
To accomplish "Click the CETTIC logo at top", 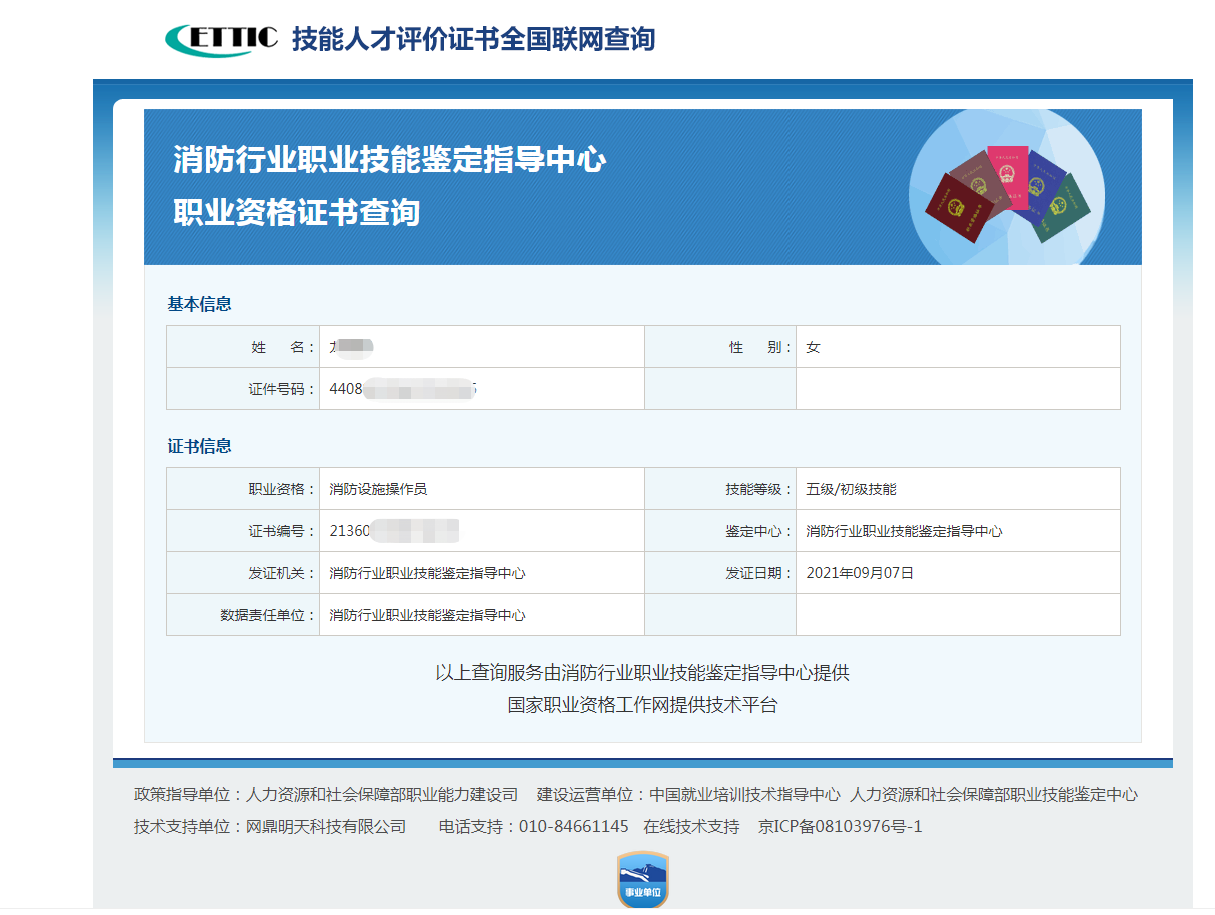I will [x=222, y=38].
